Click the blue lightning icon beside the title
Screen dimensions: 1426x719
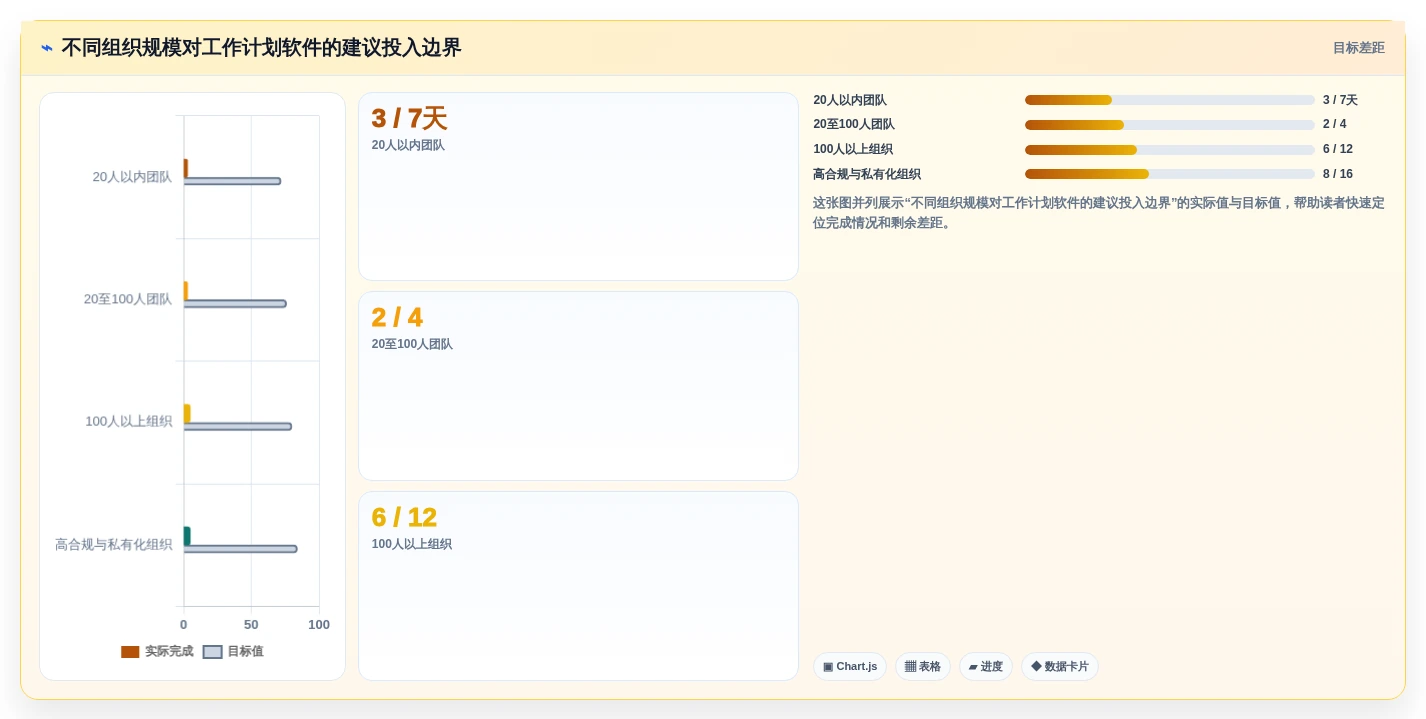point(47,48)
